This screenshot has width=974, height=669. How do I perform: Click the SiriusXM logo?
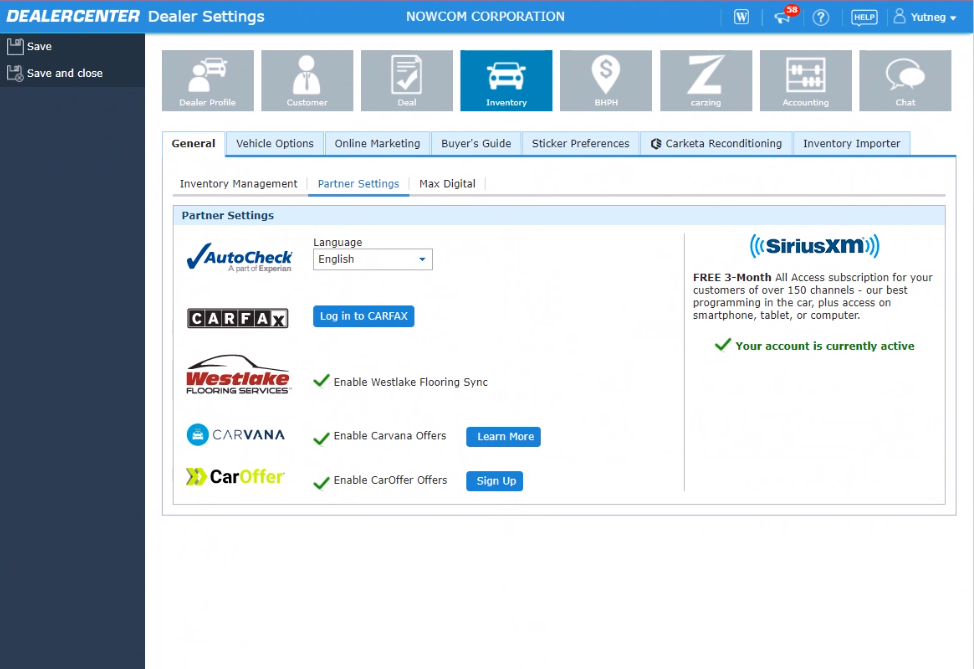tap(814, 246)
